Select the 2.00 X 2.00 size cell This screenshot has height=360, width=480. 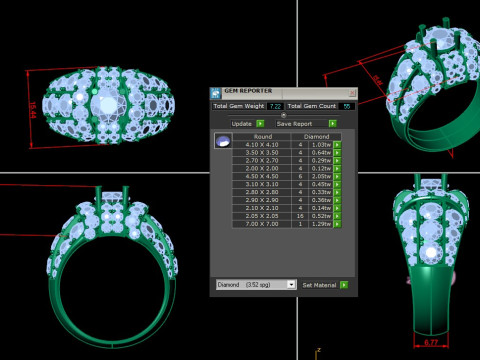pos(262,168)
